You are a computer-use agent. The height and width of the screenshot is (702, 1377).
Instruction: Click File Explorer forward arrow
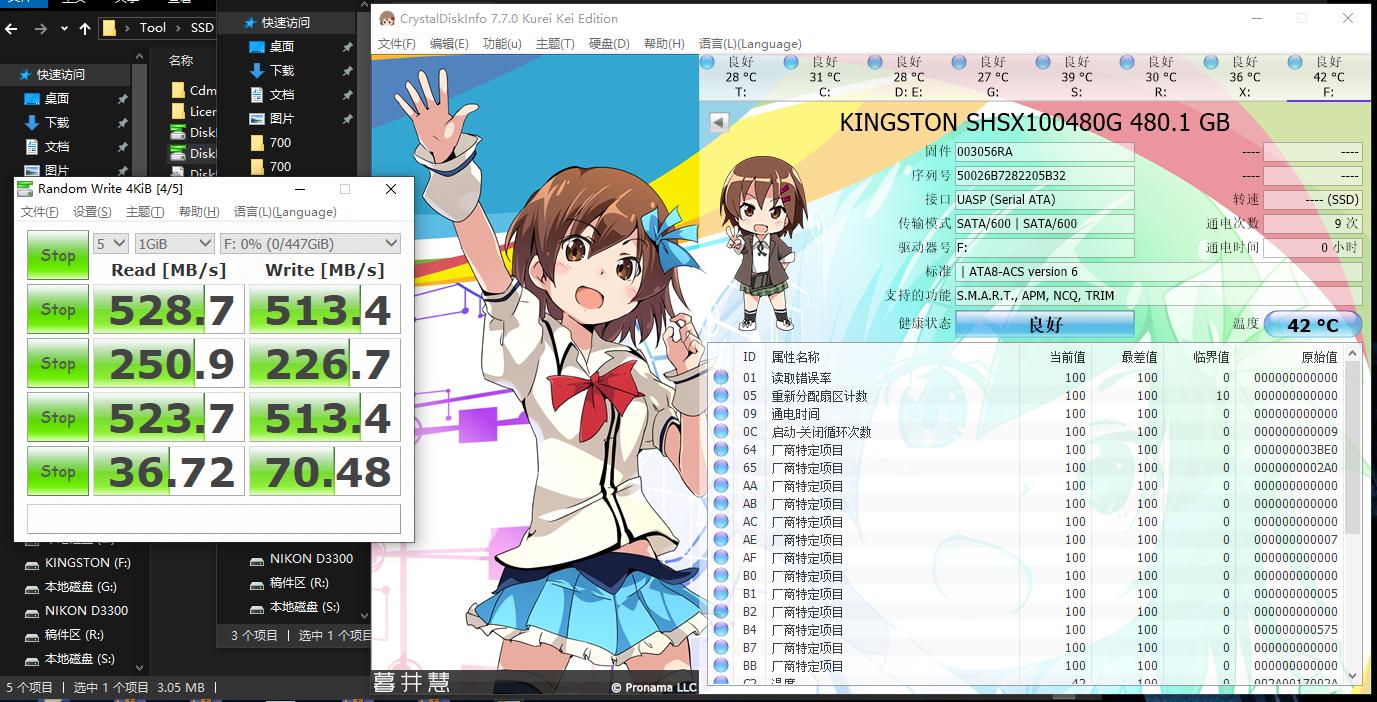41,29
